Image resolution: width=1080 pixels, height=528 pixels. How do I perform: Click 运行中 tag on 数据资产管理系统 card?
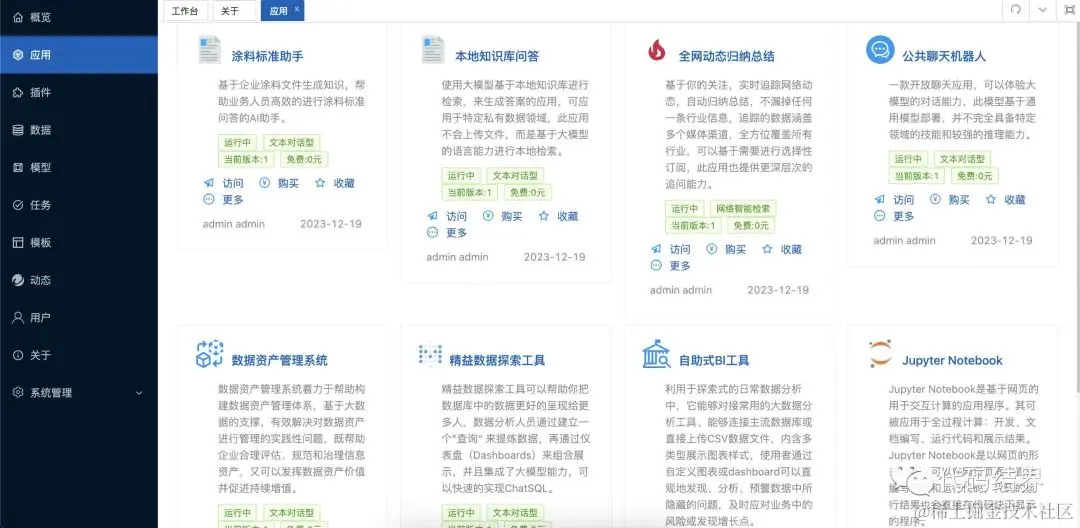pyautogui.click(x=238, y=513)
